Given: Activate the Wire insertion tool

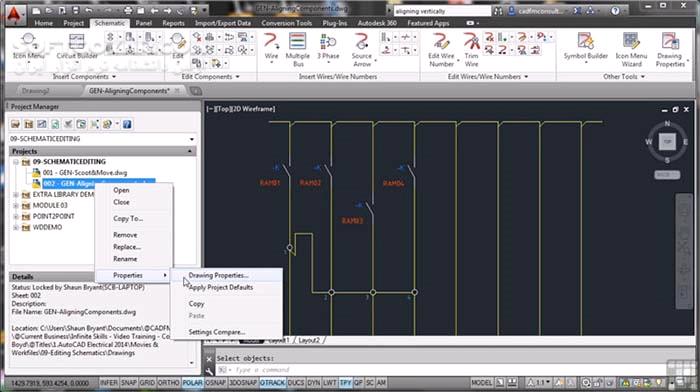Looking at the screenshot, I should [271, 47].
